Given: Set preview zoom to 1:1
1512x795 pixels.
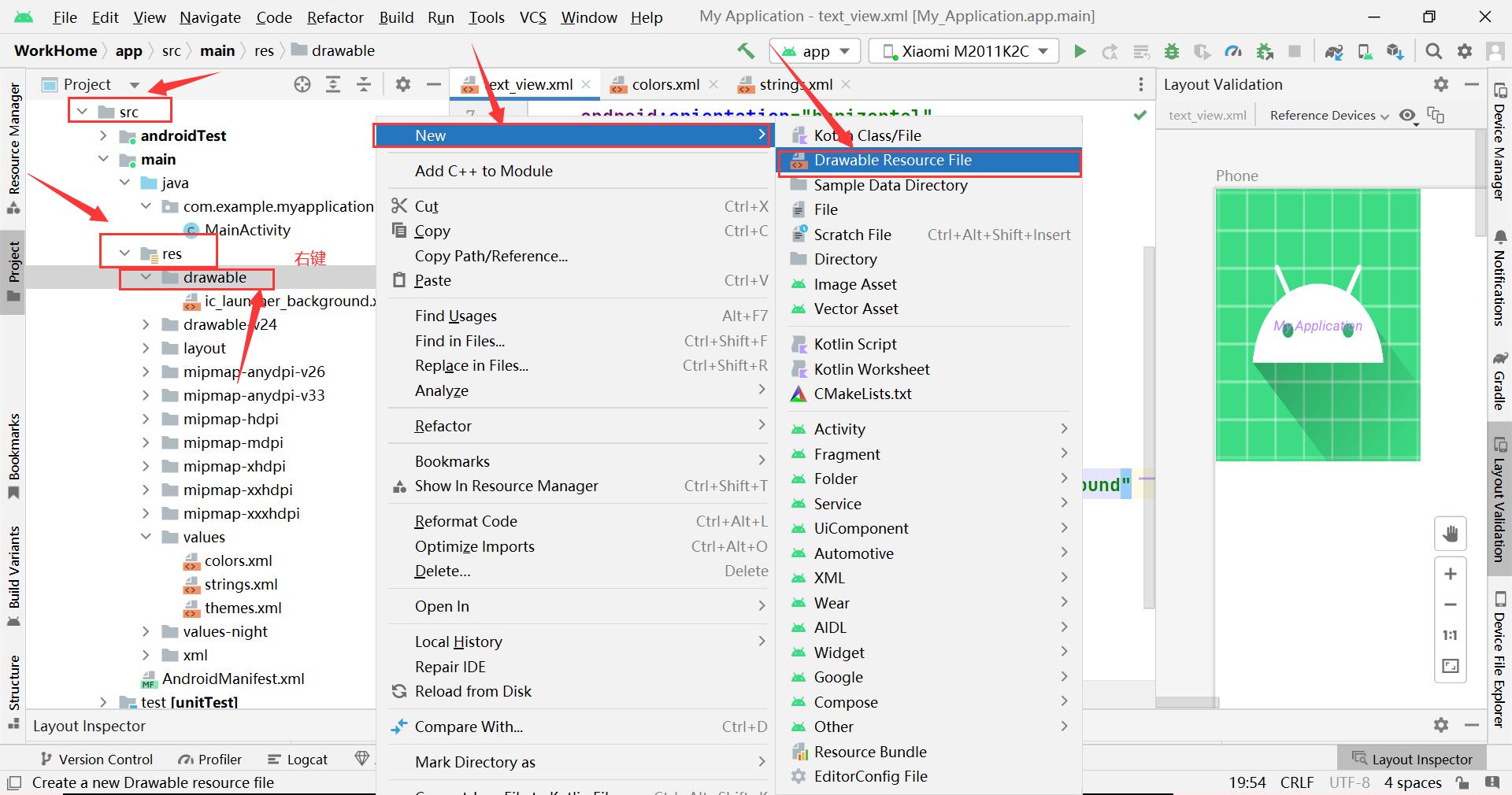Looking at the screenshot, I should 1450,635.
